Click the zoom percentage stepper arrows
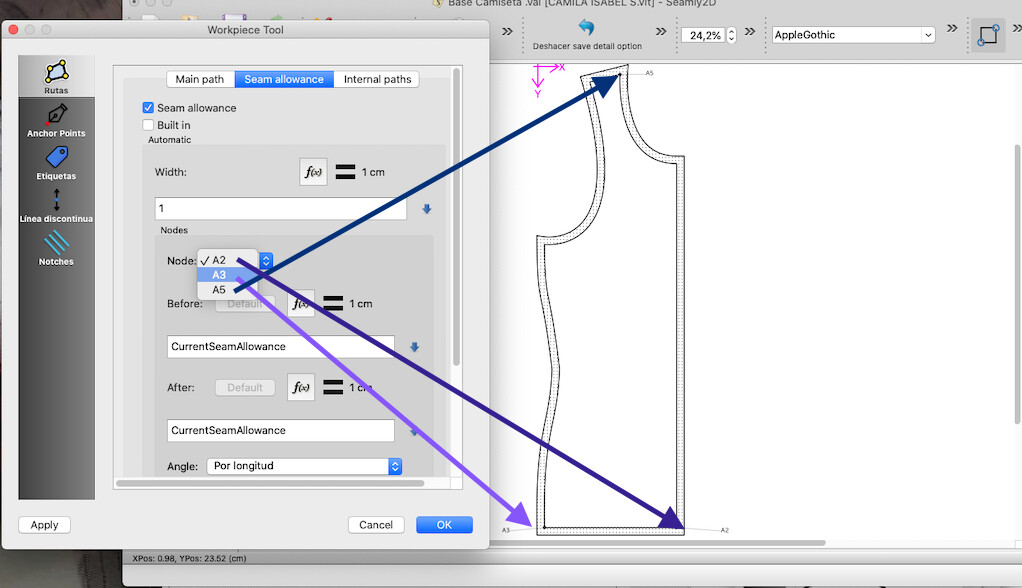The width and height of the screenshot is (1022, 588). [731, 35]
